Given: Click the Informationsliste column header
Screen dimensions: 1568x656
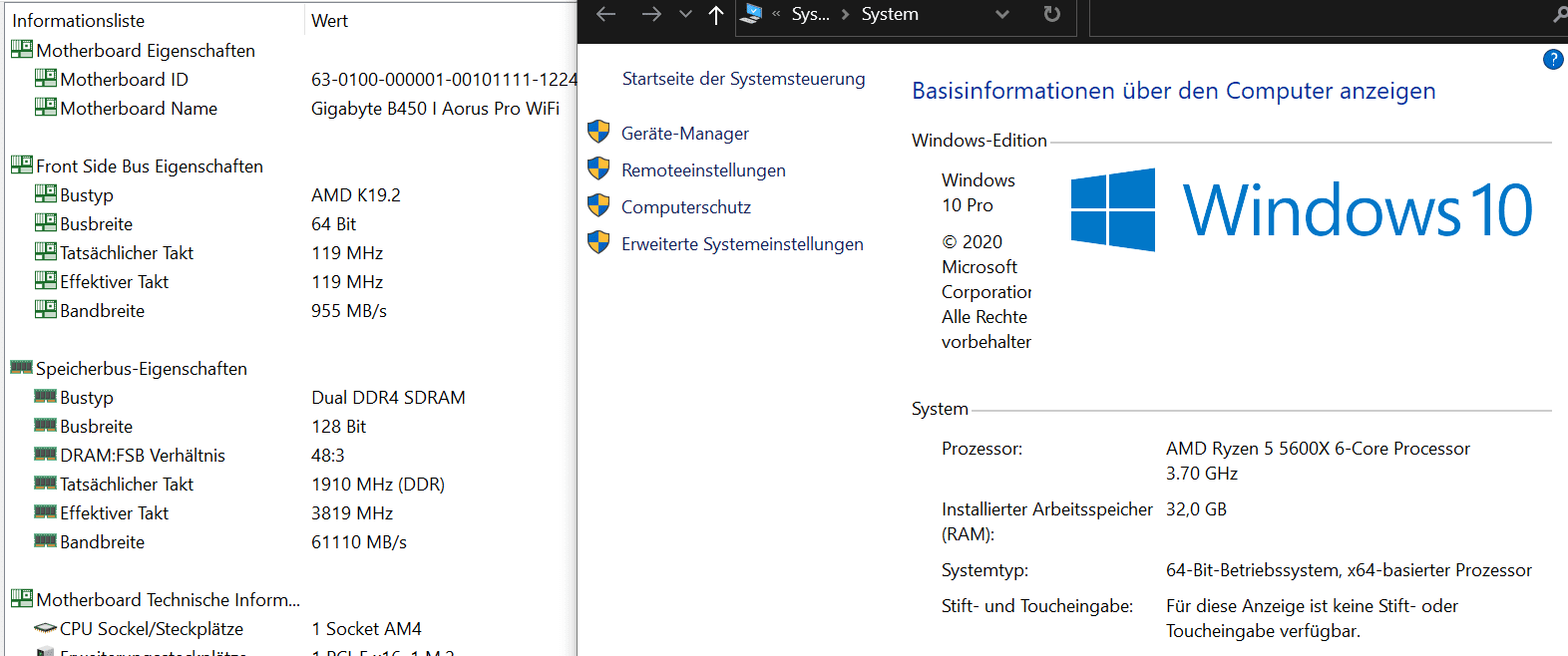Looking at the screenshot, I should pos(79,20).
